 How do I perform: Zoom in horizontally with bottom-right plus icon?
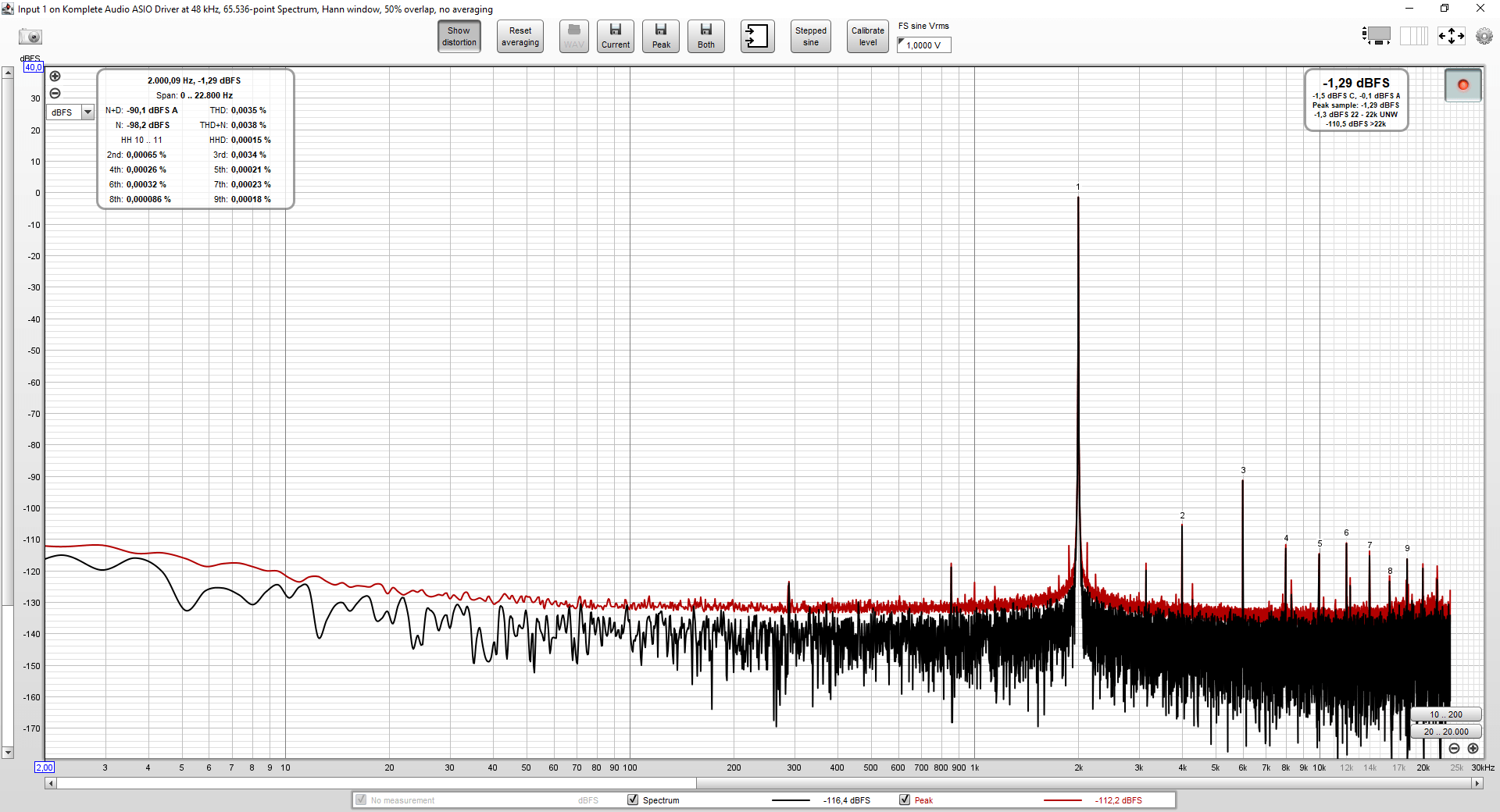1473,749
